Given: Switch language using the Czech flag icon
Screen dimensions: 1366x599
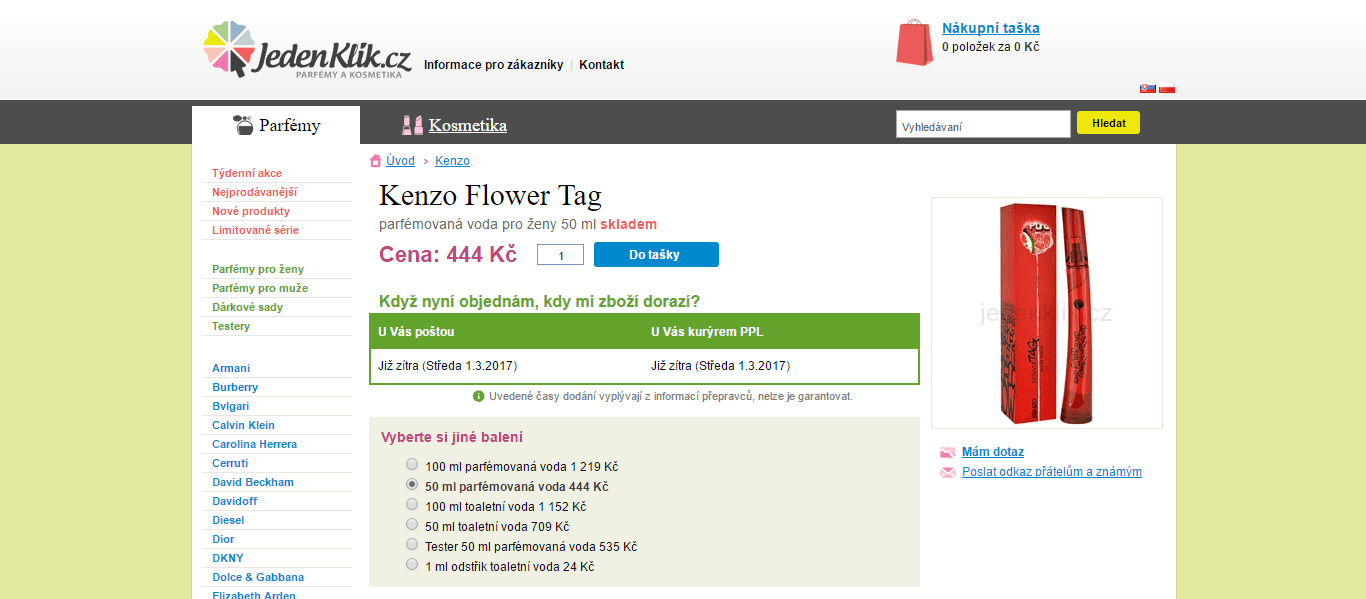Looking at the screenshot, I should coord(1167,88).
